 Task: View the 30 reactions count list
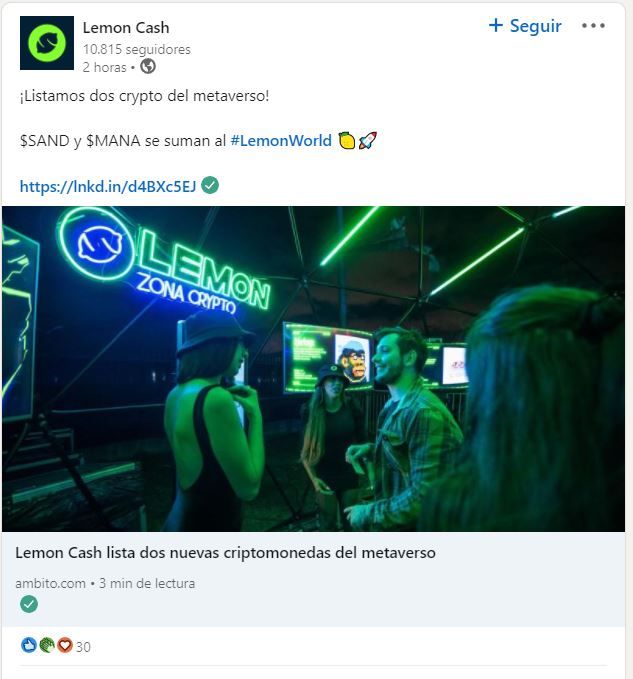point(83,647)
